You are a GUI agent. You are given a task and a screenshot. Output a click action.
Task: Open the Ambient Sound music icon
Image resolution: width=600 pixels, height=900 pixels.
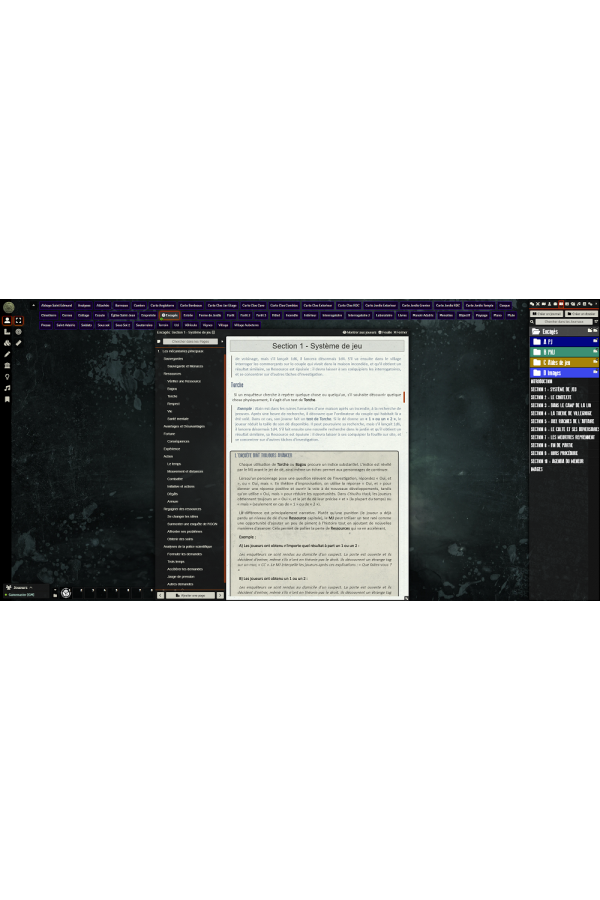7,387
